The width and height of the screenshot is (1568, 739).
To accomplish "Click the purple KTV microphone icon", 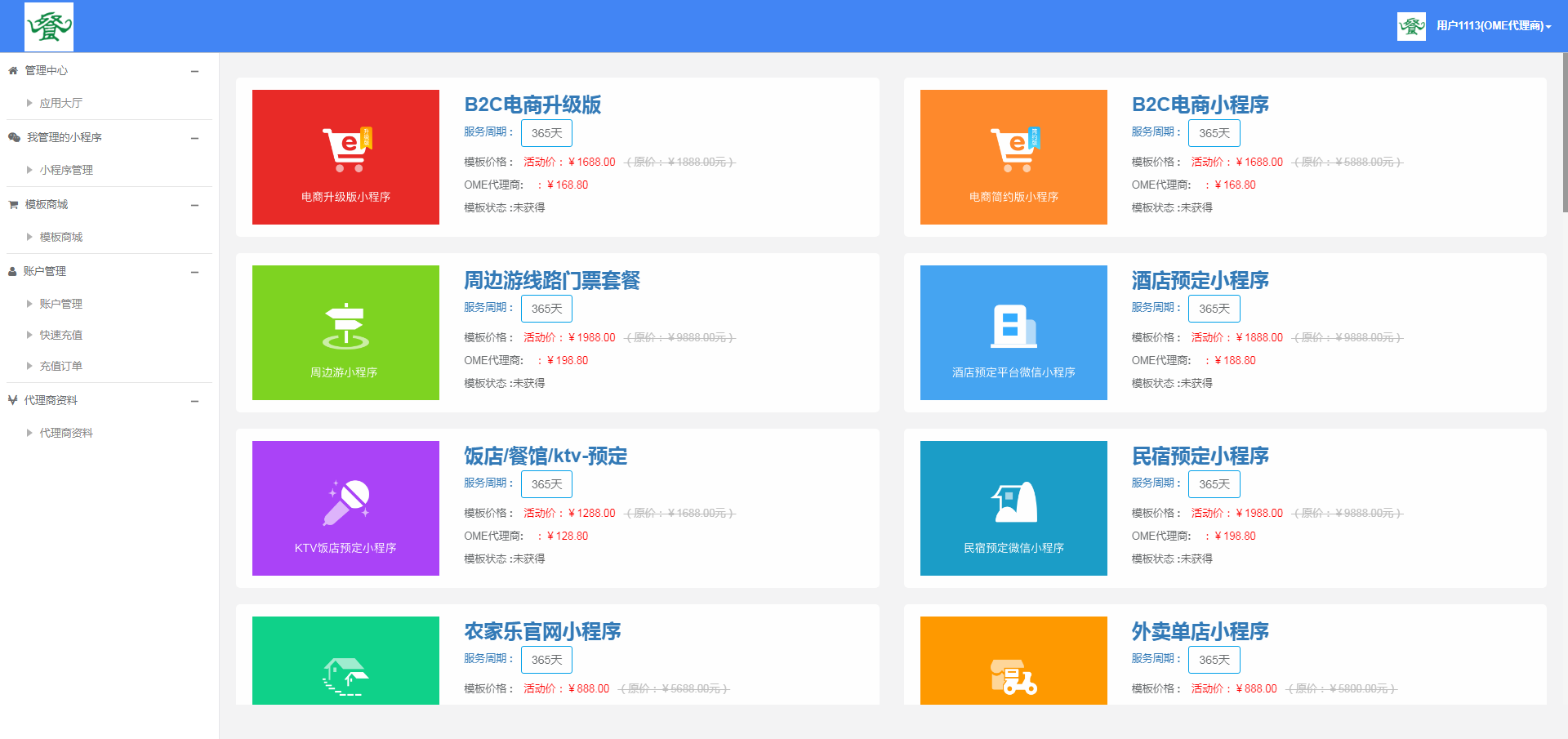I will 346,501.
